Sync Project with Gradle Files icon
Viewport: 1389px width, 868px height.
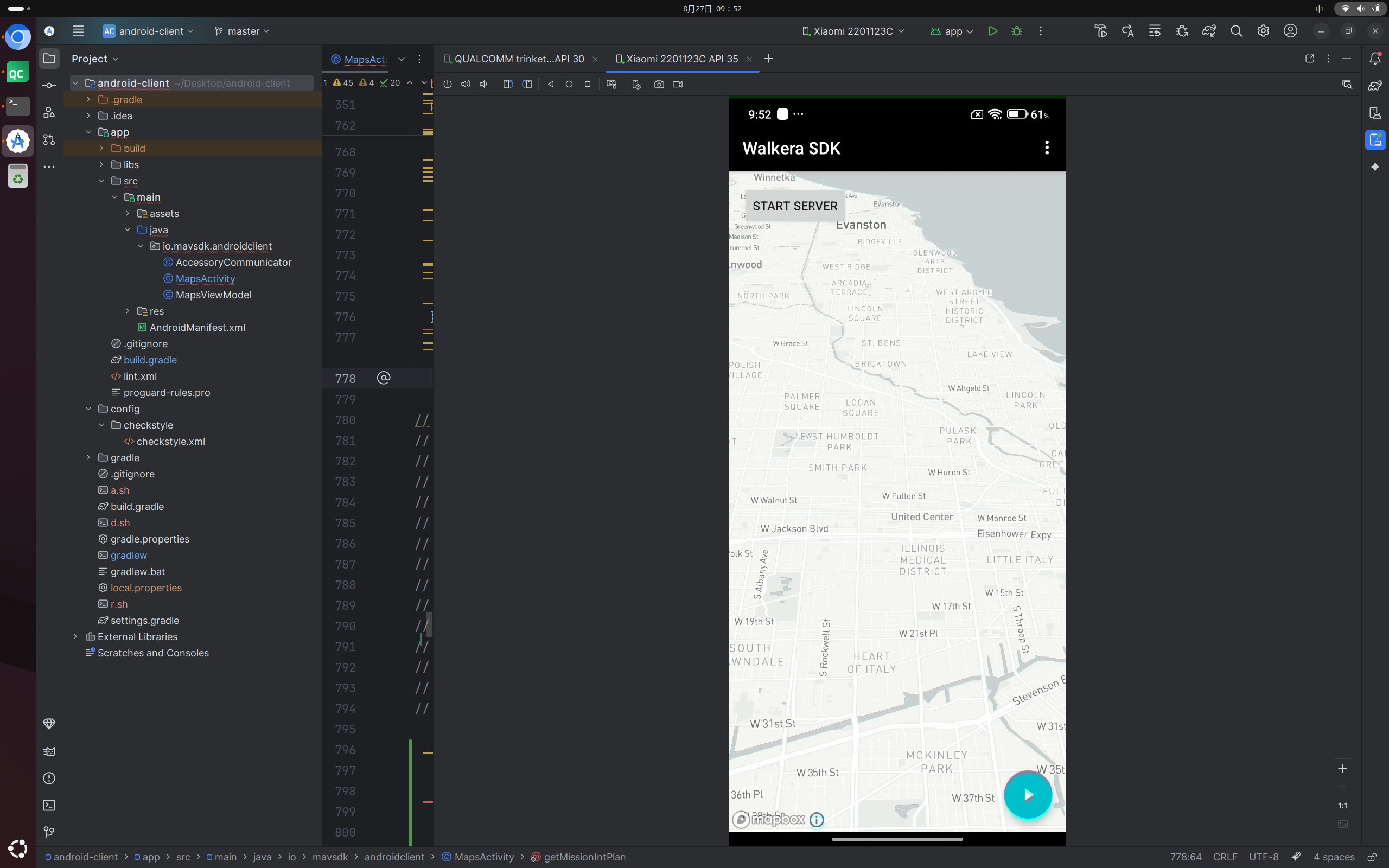tap(1209, 31)
